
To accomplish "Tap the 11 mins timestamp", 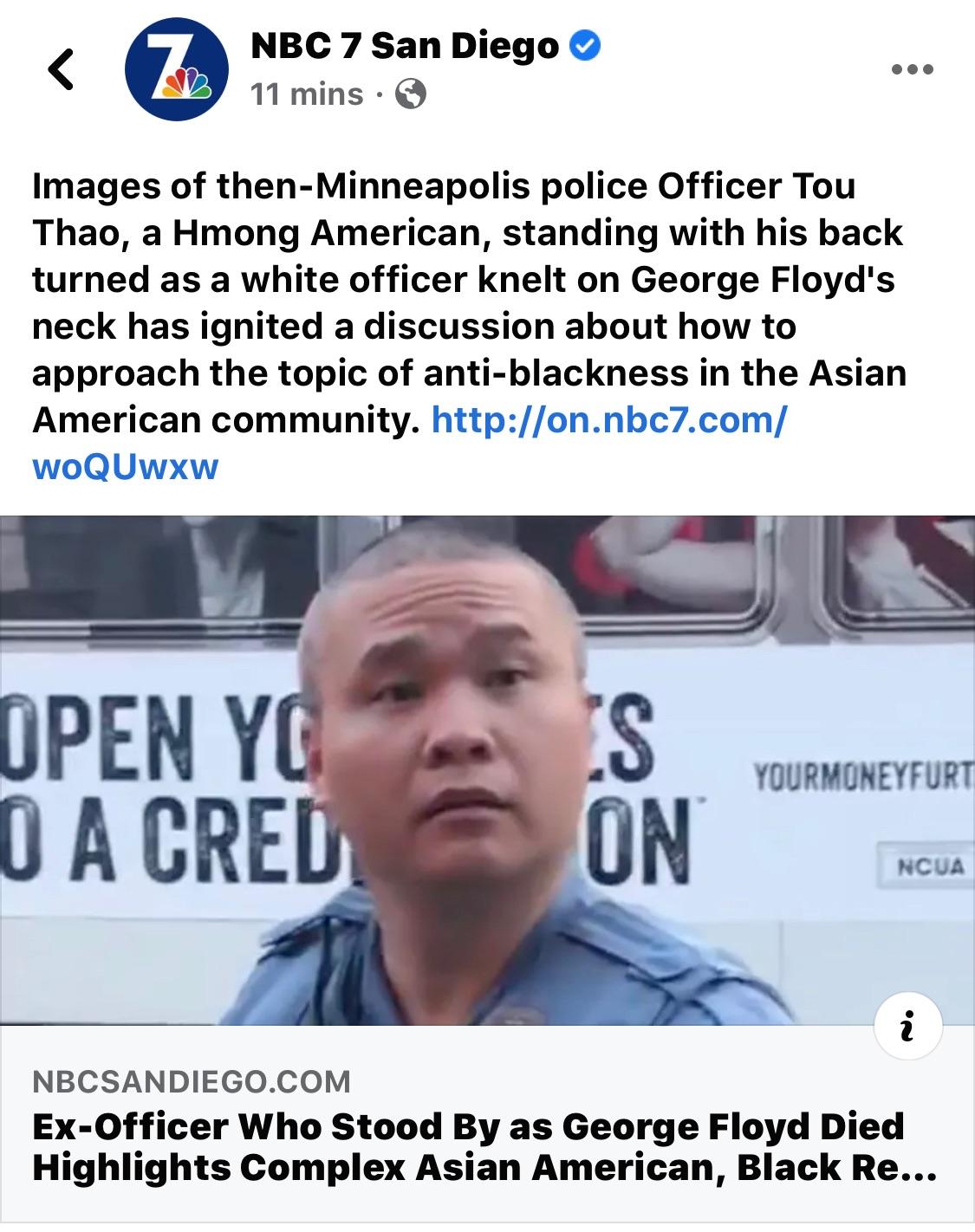I will click(x=307, y=94).
